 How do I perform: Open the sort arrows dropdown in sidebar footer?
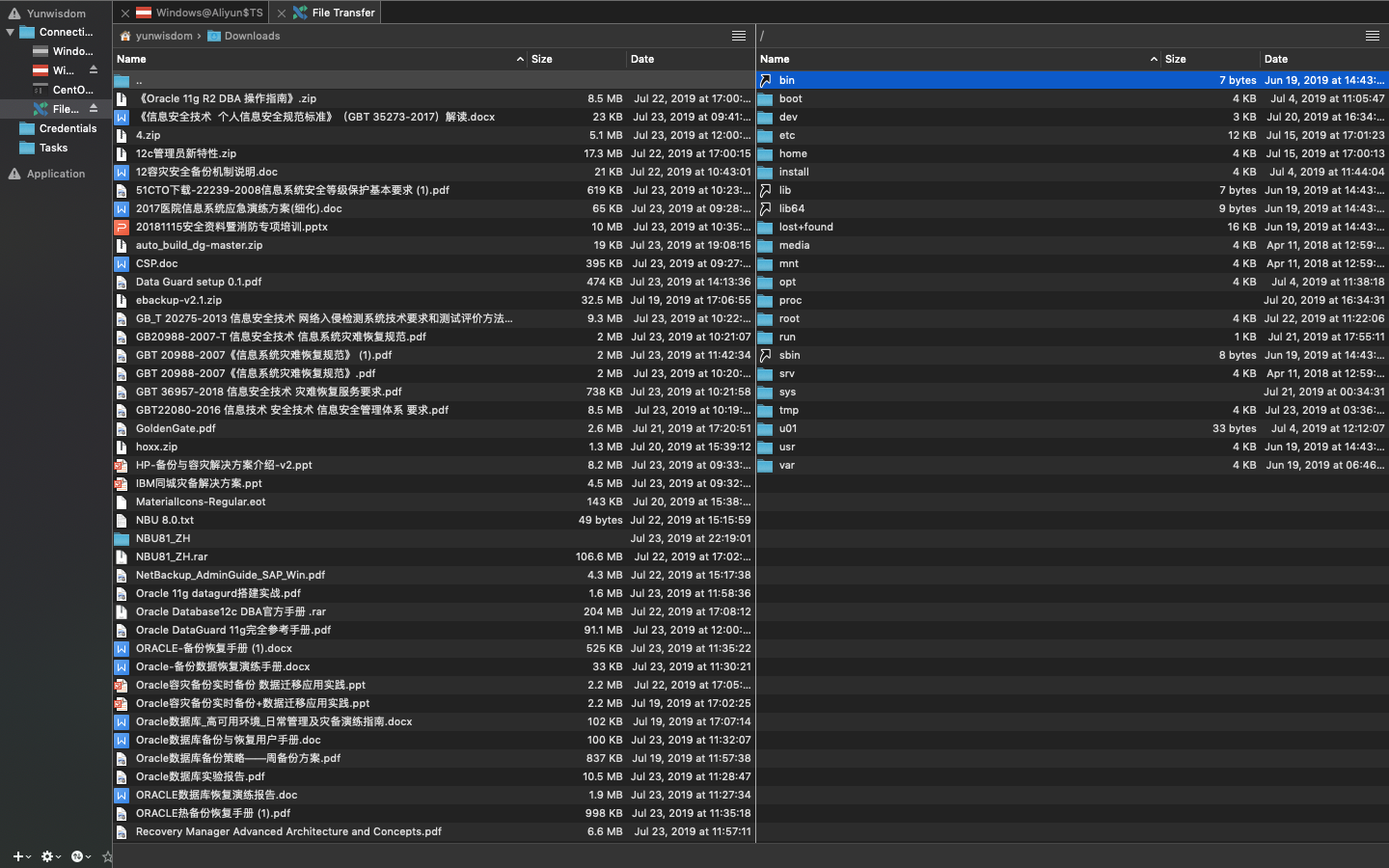tap(80, 856)
